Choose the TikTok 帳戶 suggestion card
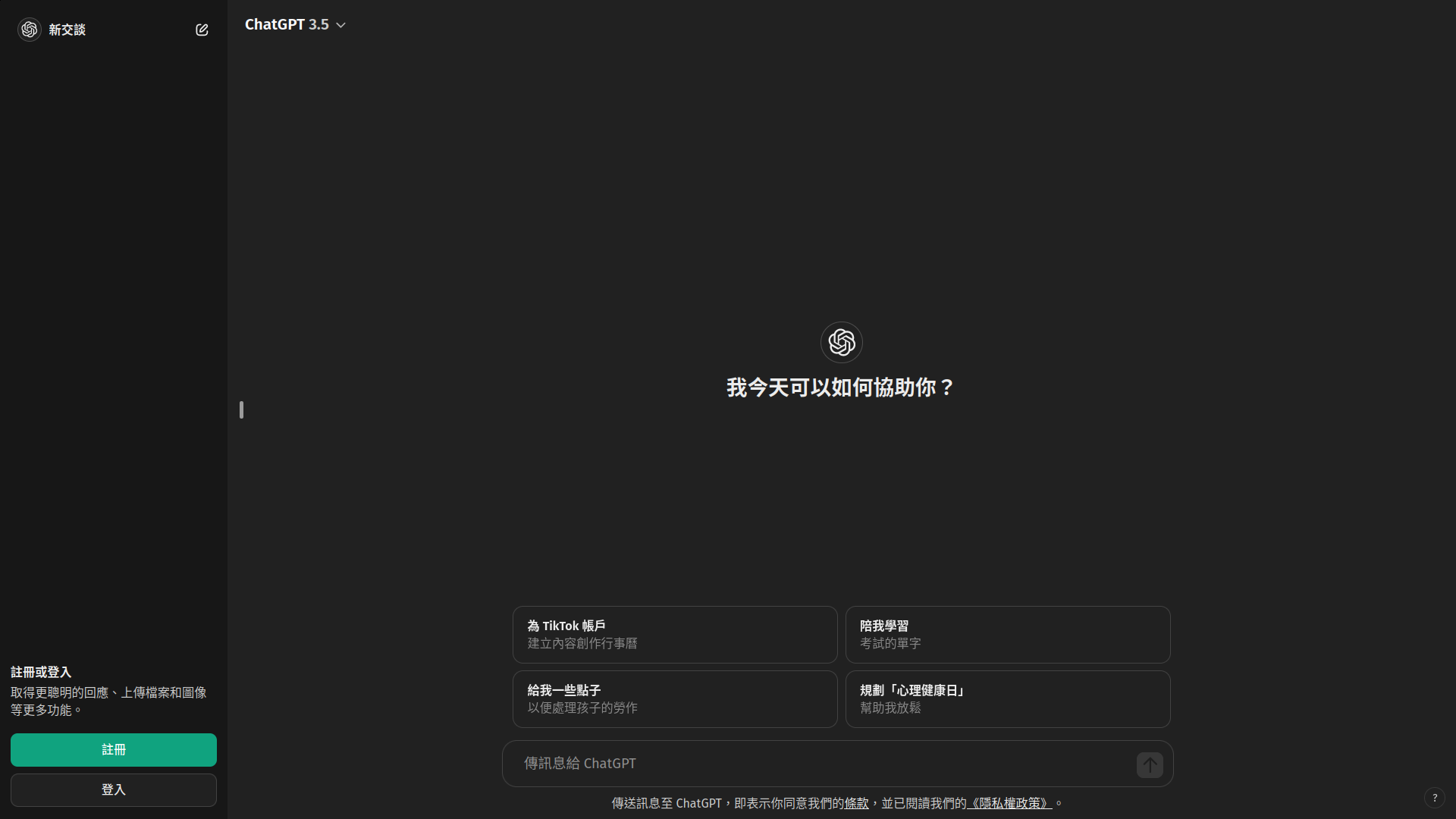The height and width of the screenshot is (819, 1456). (x=674, y=635)
